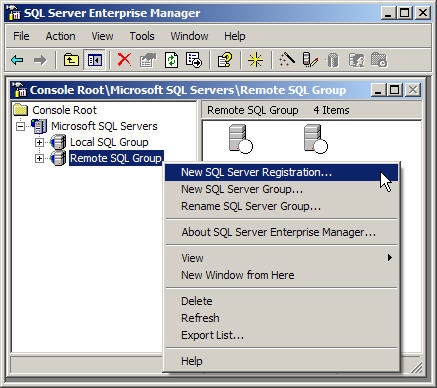Choose Help from the context menu
The height and width of the screenshot is (388, 437).
(282, 361)
